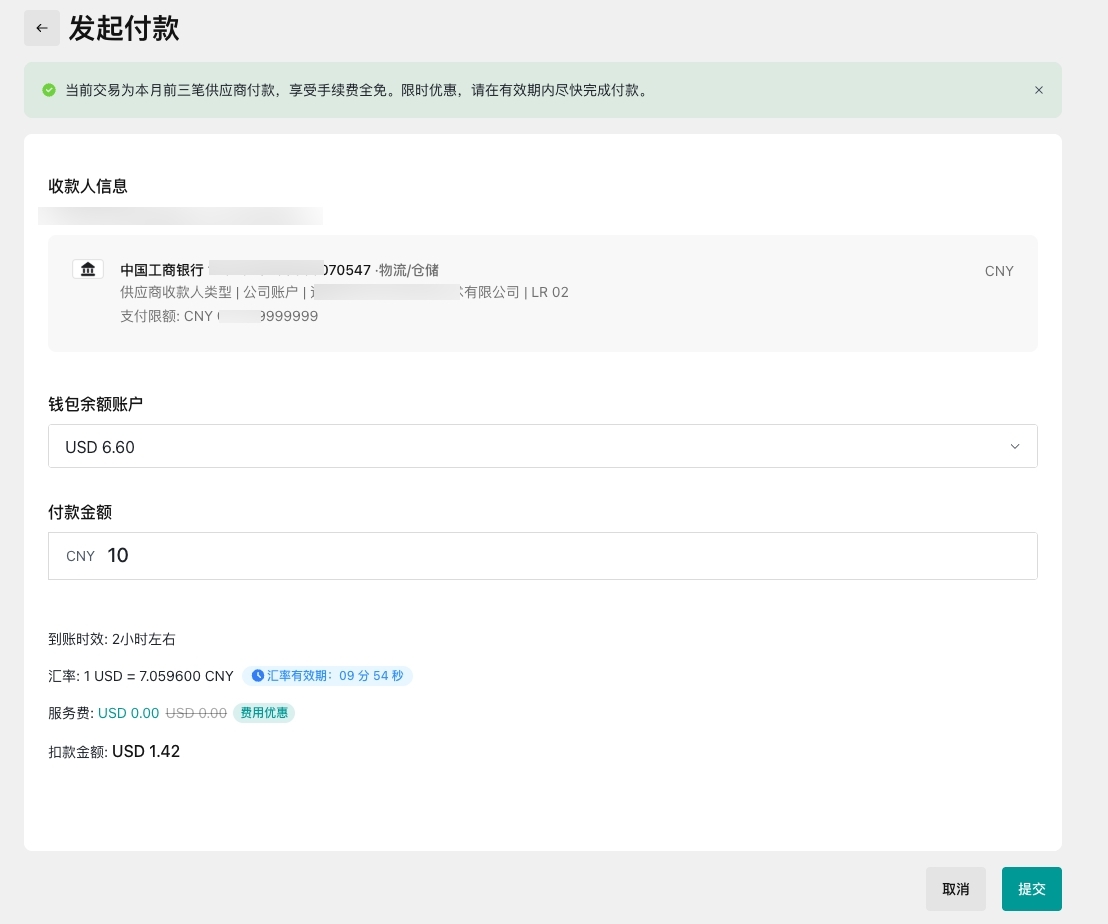Click the chevron arrow in wallet dropdown
The width and height of the screenshot is (1108, 924).
(1015, 447)
